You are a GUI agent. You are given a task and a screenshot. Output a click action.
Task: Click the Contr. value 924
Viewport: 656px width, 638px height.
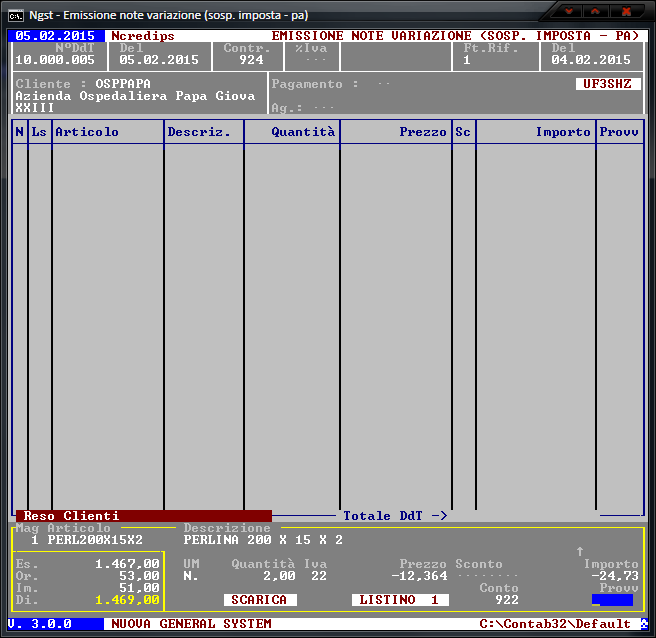[x=251, y=60]
